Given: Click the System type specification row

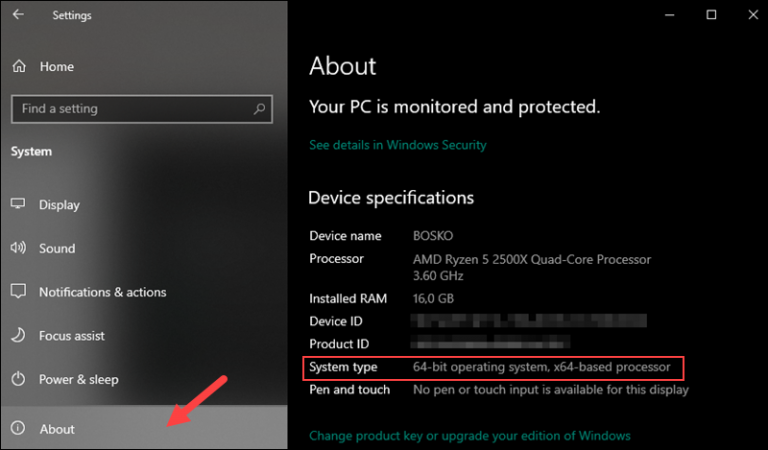Looking at the screenshot, I should tap(493, 368).
